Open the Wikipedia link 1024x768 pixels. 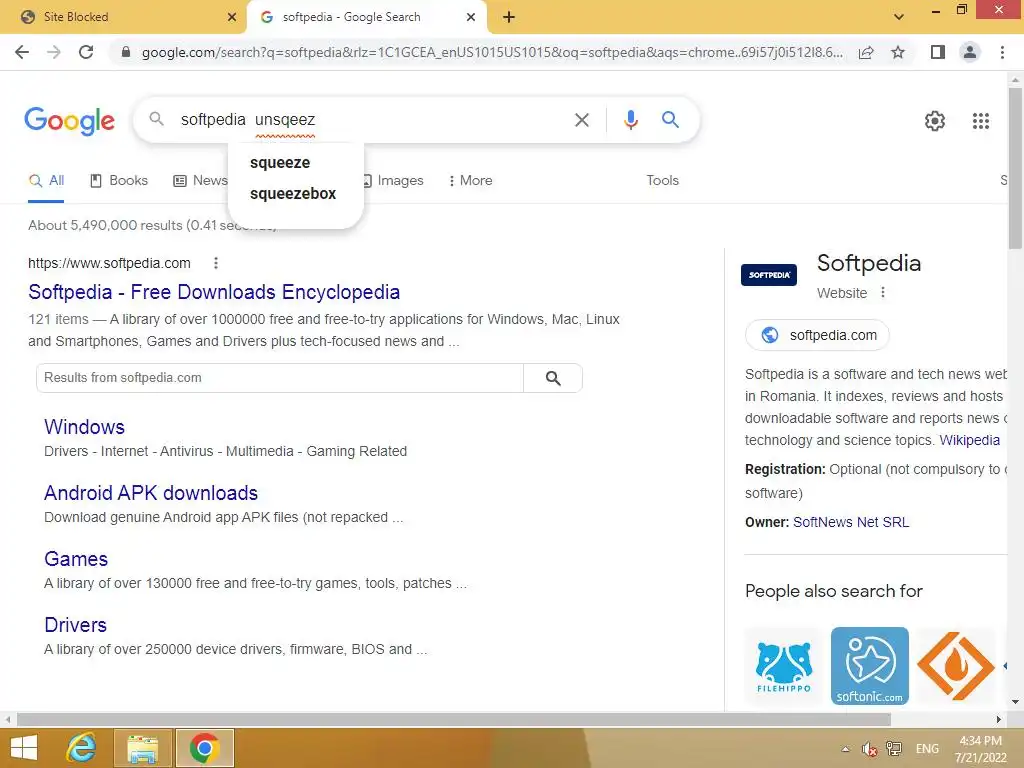click(x=970, y=440)
